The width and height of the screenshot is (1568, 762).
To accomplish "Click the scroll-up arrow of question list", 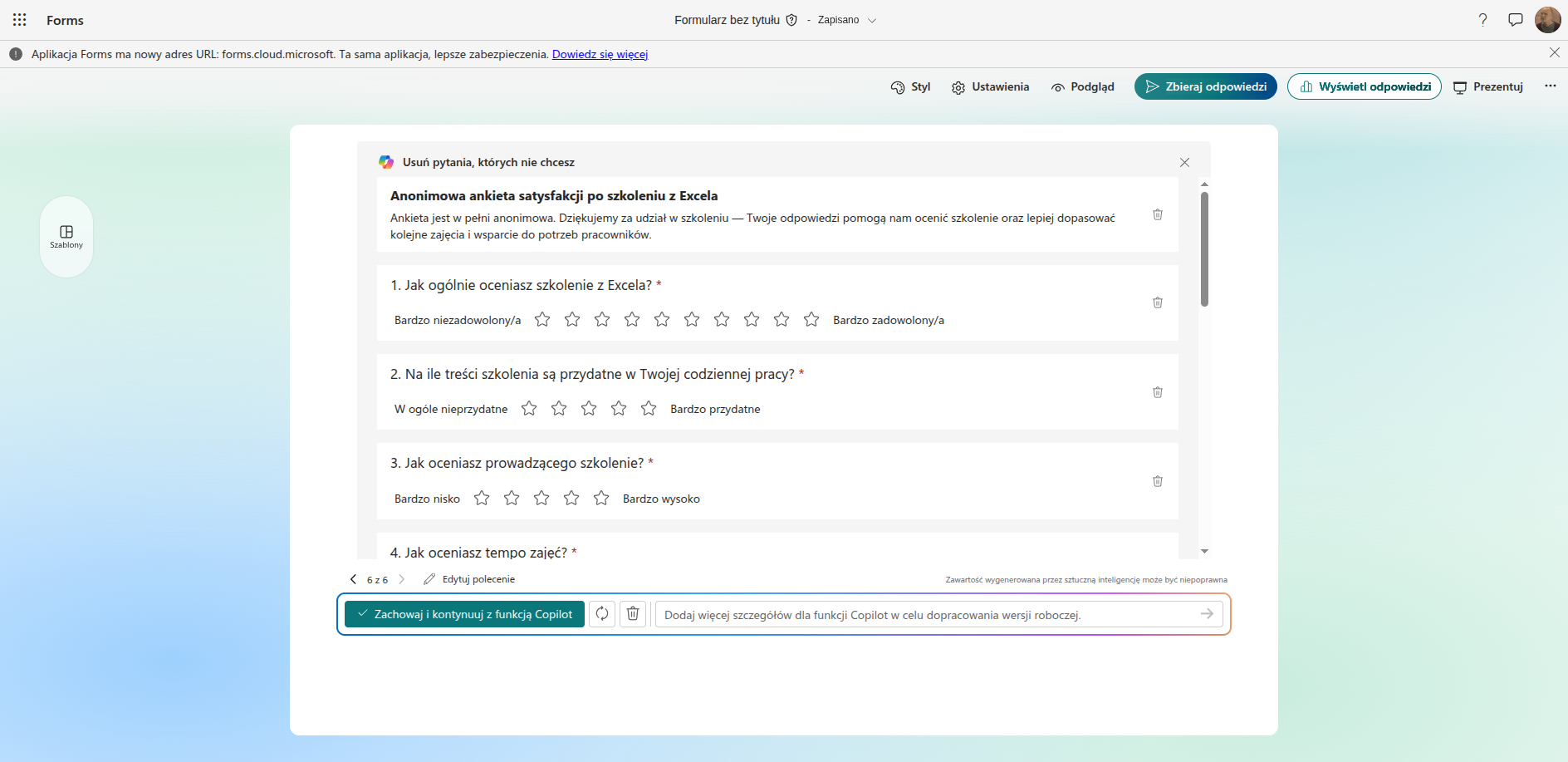I will pos(1204,184).
